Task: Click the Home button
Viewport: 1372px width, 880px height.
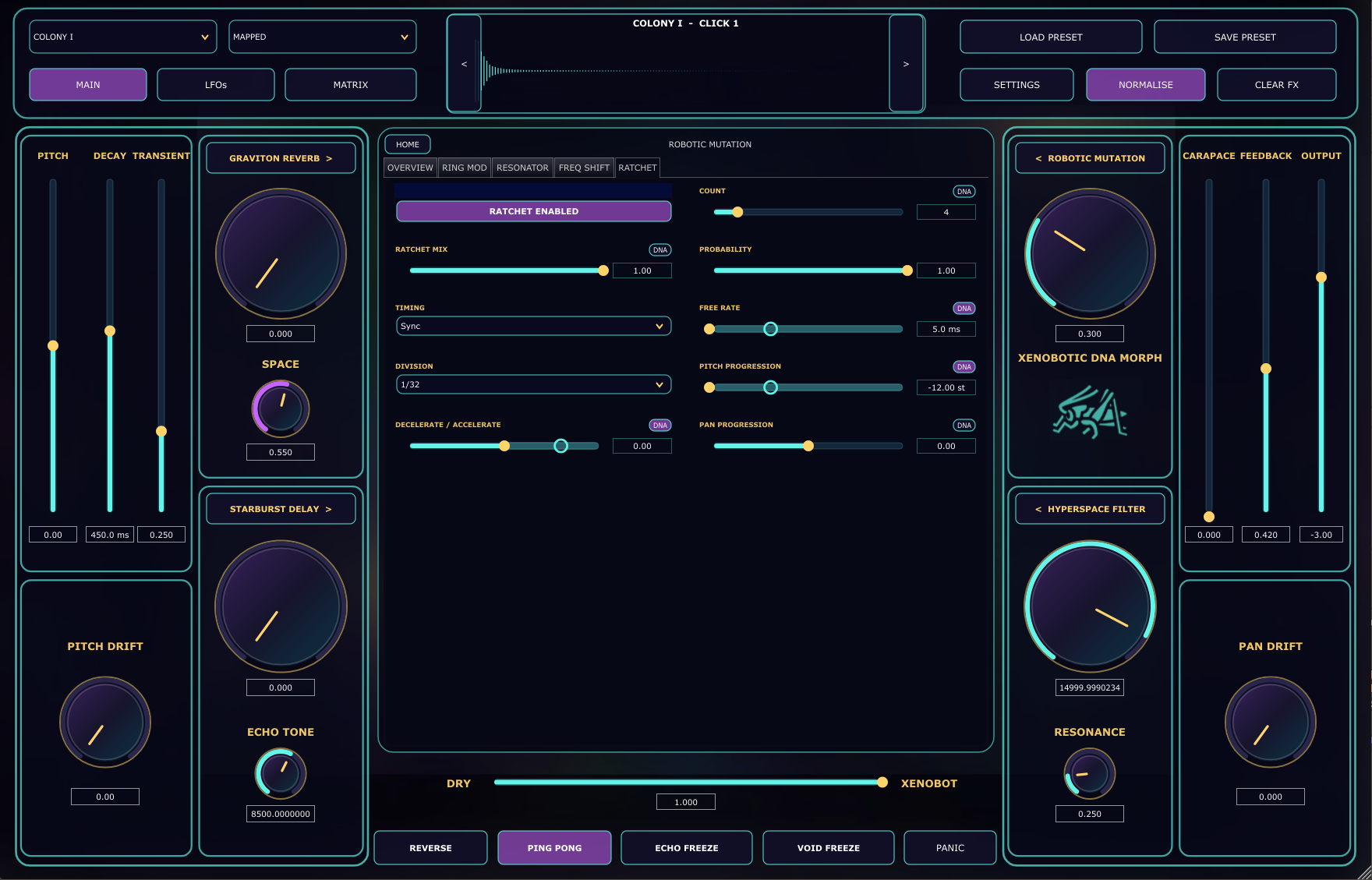Action: coord(408,144)
